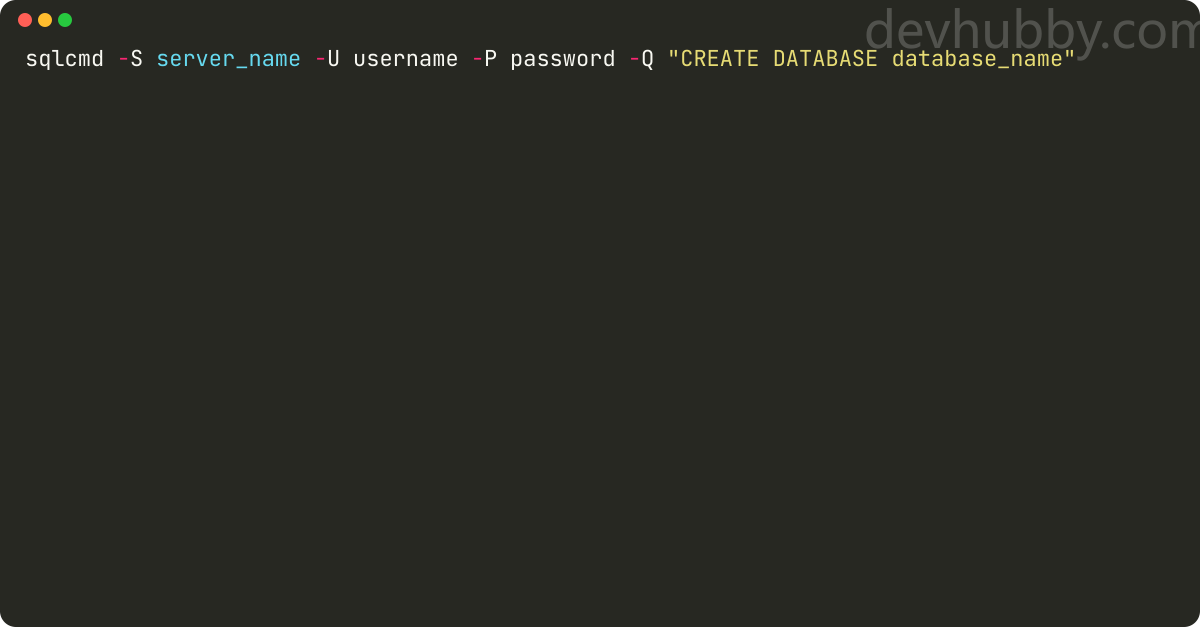
Task: Click the word DATABASE in the query
Action: point(825,59)
